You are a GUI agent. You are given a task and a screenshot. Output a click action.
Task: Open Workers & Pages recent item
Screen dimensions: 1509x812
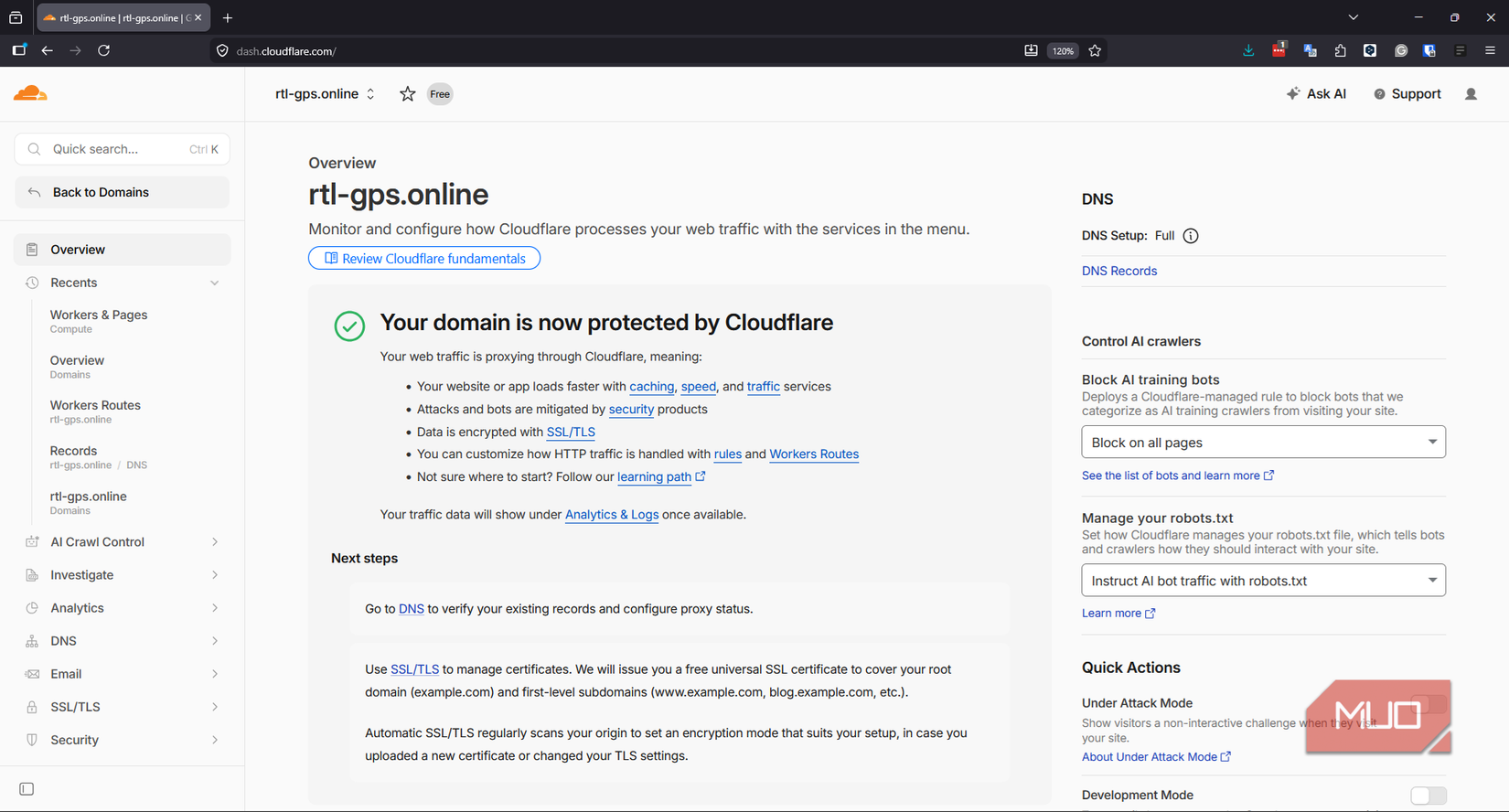point(99,321)
